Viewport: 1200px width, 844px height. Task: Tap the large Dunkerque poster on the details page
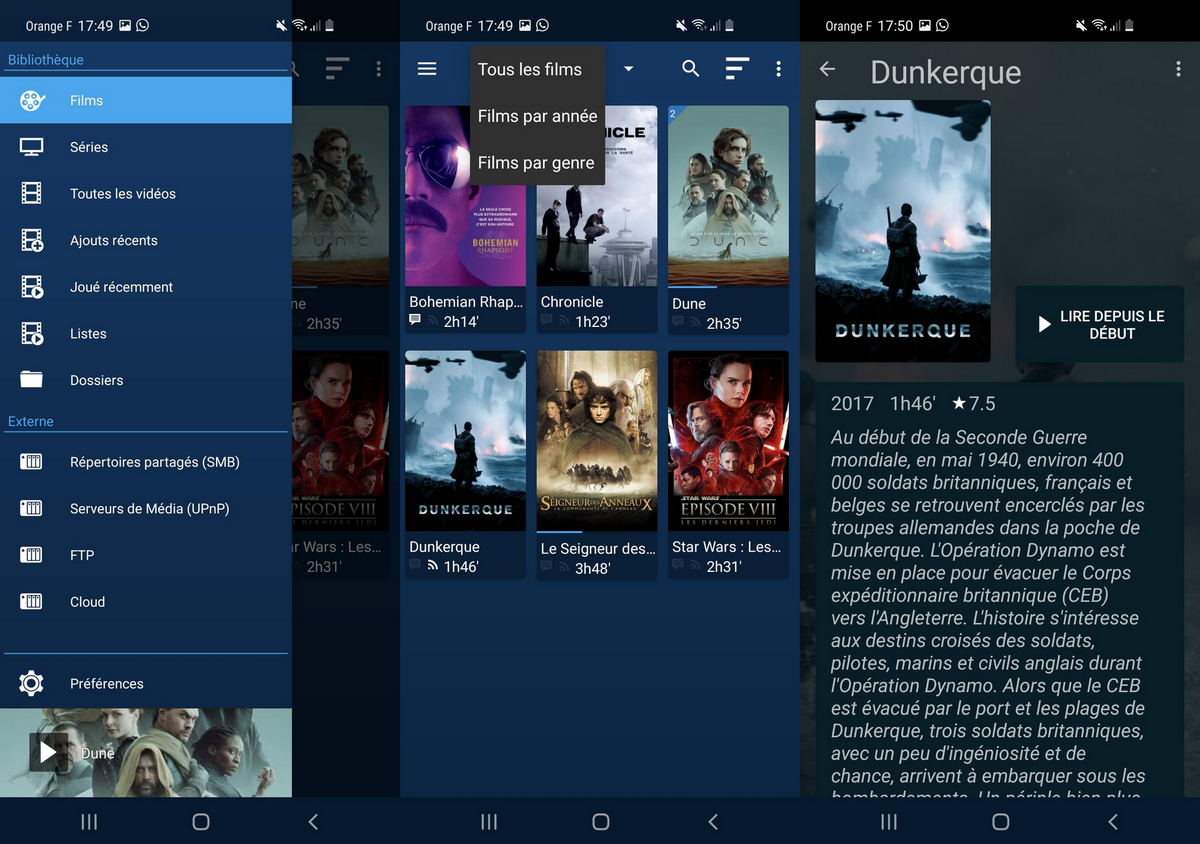coord(903,231)
